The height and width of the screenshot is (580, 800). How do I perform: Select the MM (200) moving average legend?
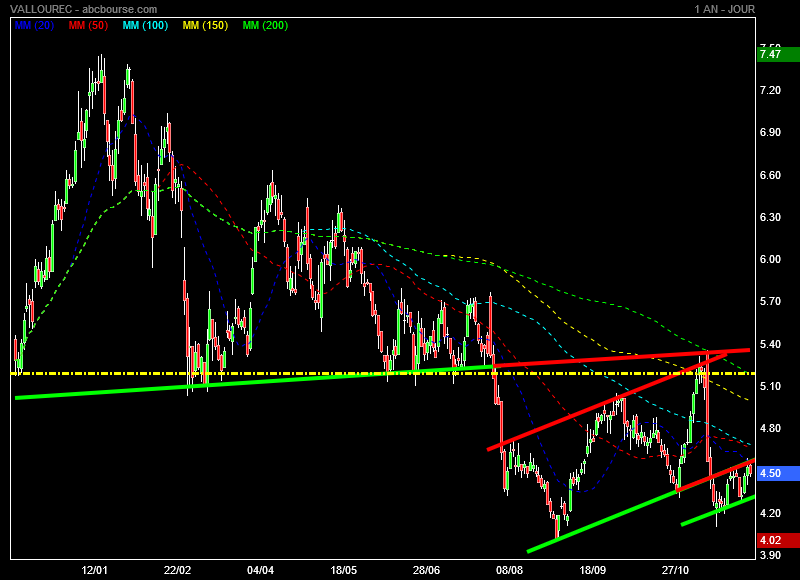tap(265, 26)
